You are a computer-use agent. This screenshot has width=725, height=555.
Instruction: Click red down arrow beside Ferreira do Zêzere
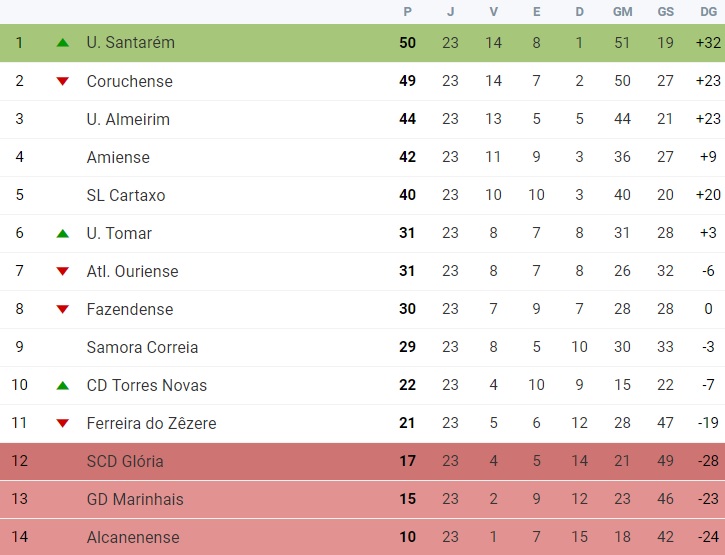click(x=62, y=423)
